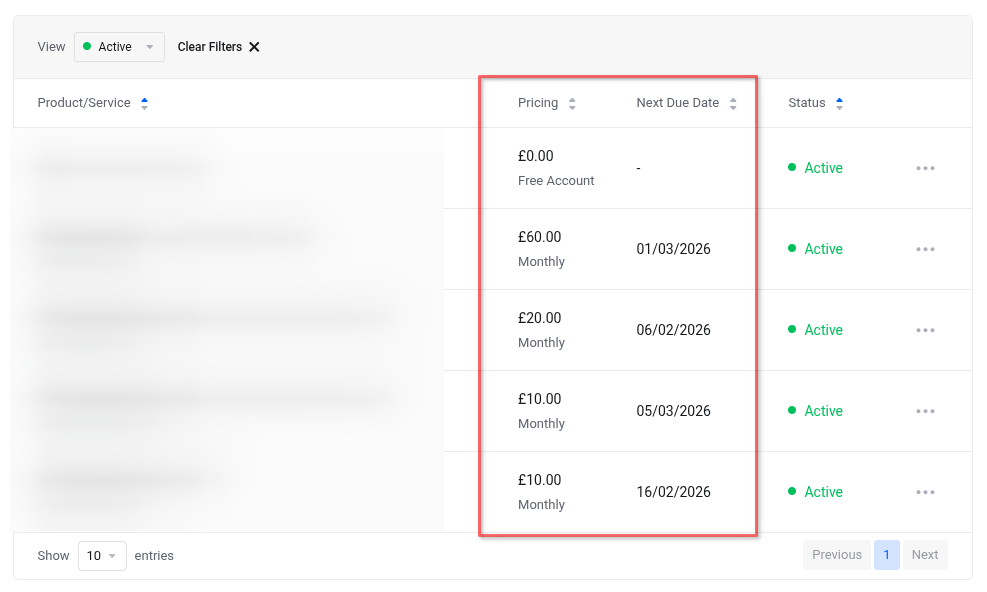
Task: Open three-dot menu for service due 16/02/2026
Action: point(925,492)
